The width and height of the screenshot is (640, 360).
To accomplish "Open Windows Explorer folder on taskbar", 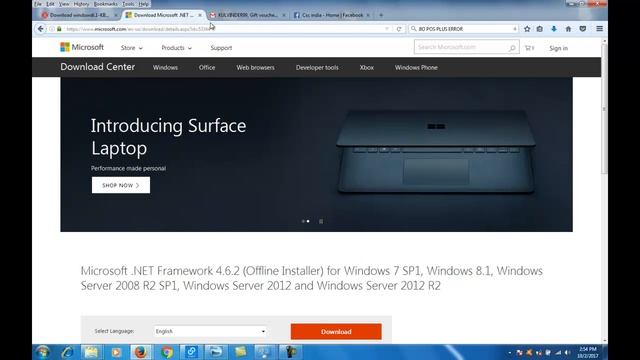I will pyautogui.click(x=91, y=352).
